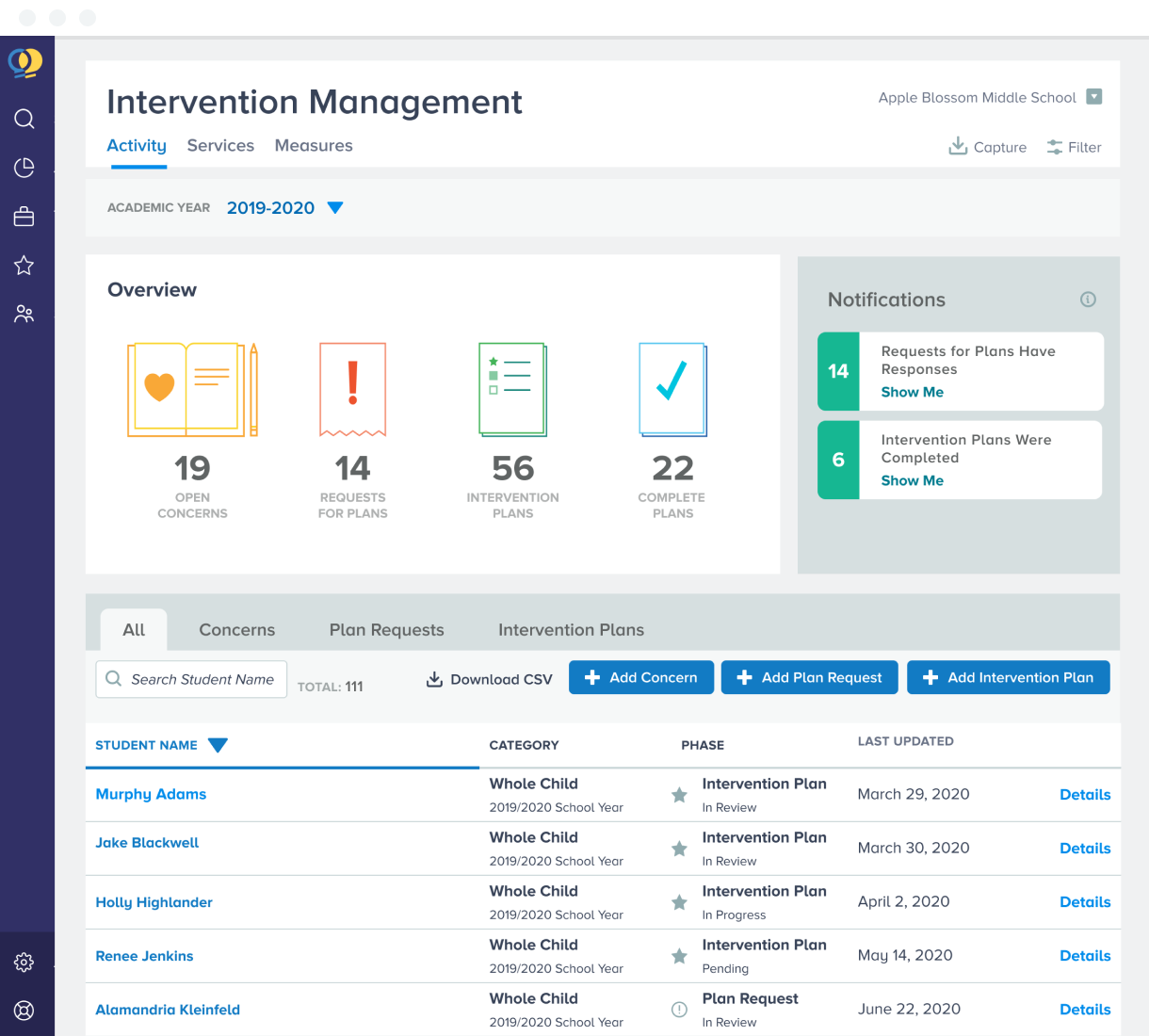The width and height of the screenshot is (1149, 1036).
Task: Select the briefcase icon in the sidebar
Action: click(x=24, y=217)
